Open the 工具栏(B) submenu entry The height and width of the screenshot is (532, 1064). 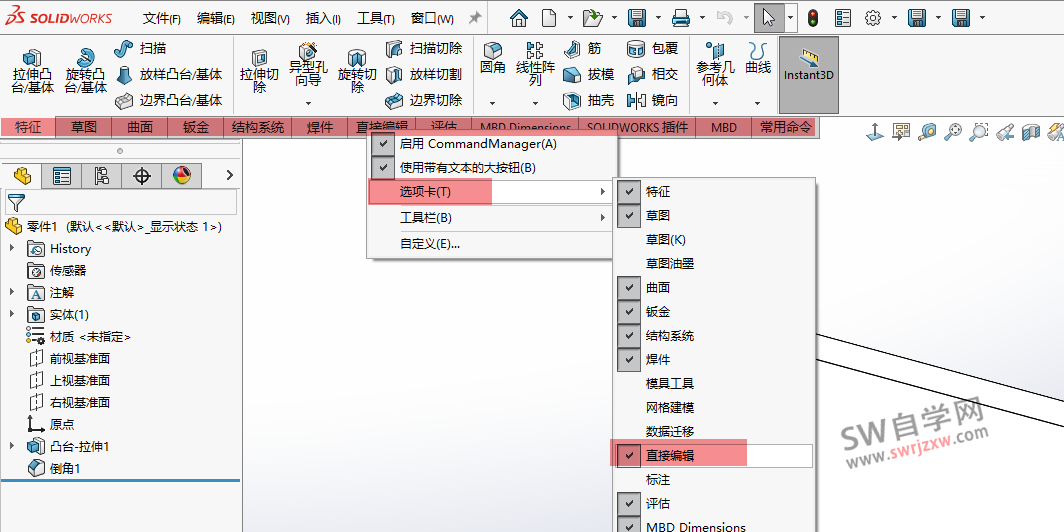[493, 218]
